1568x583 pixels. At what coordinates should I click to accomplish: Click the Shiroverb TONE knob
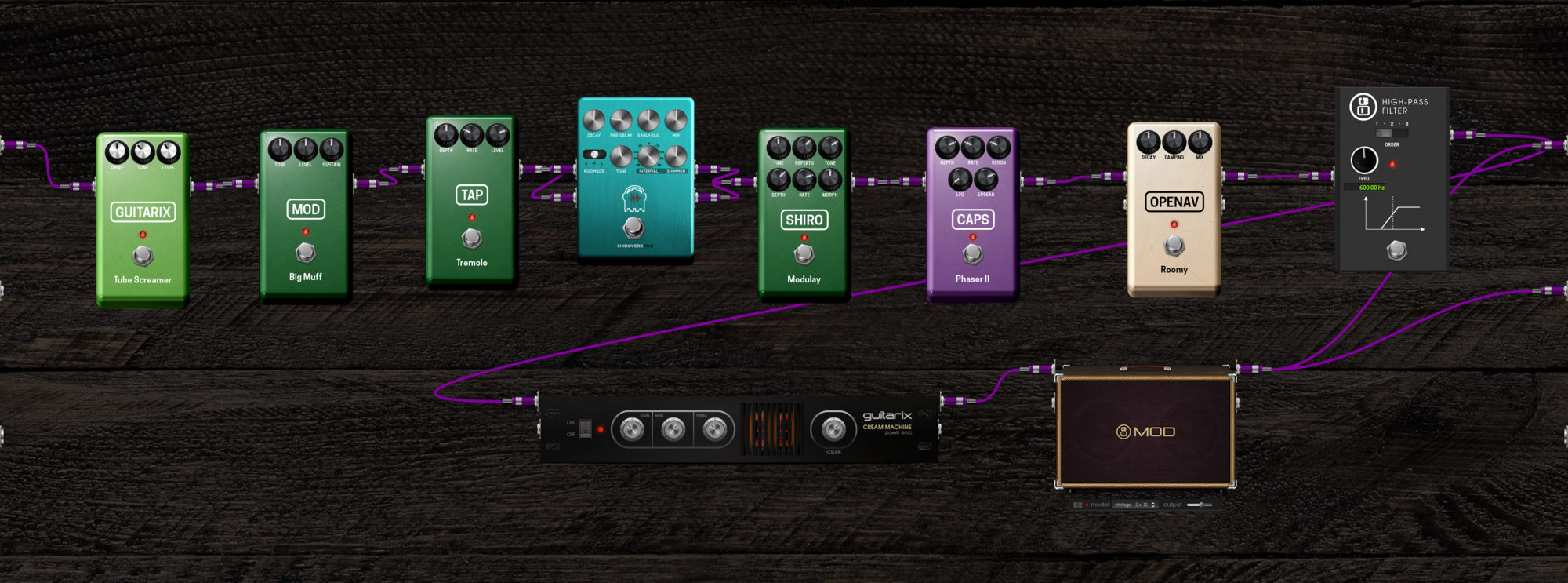point(621,155)
